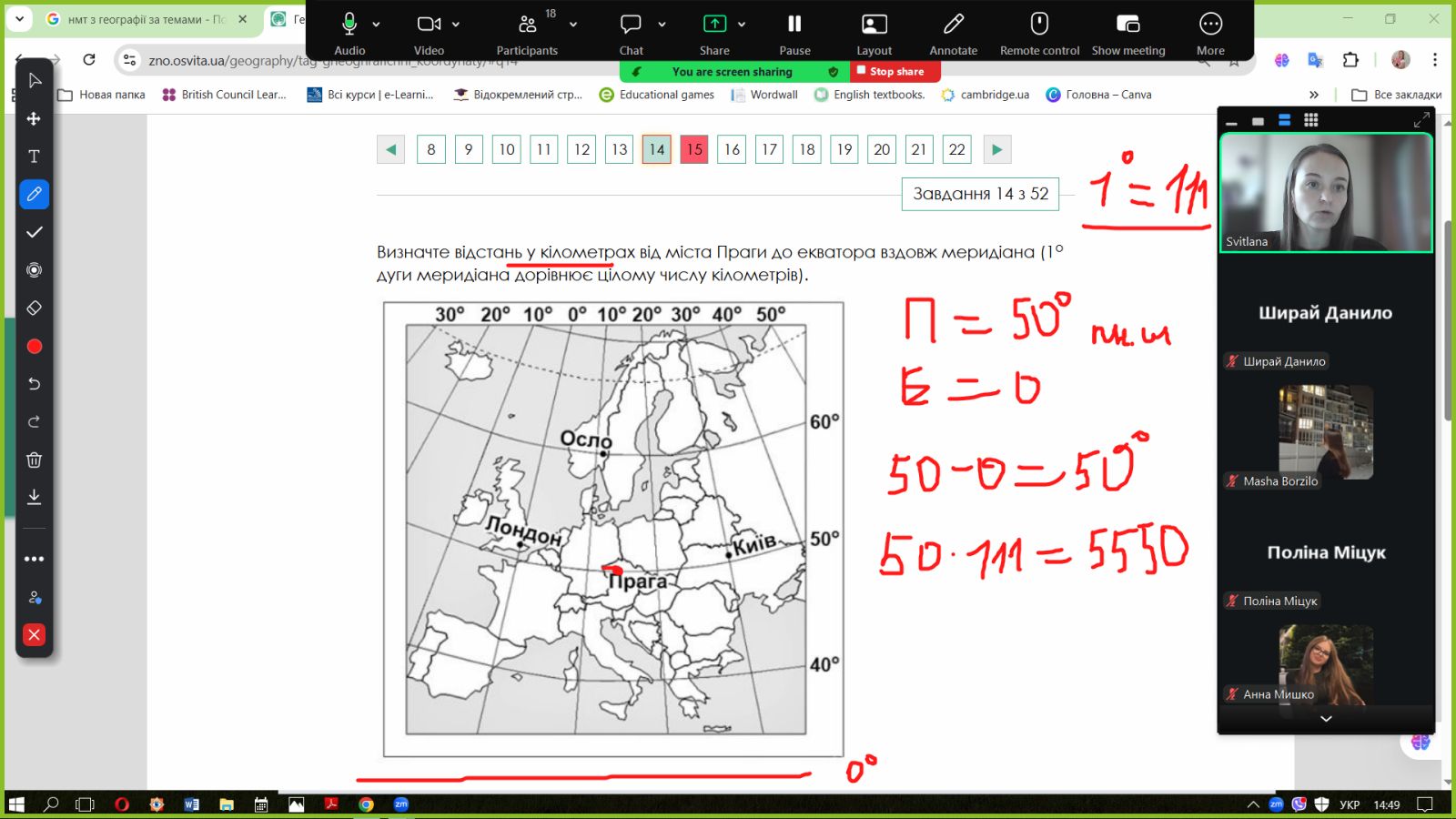Image resolution: width=1456 pixels, height=819 pixels.
Task: Save annotations with the download icon
Action: pos(34,497)
